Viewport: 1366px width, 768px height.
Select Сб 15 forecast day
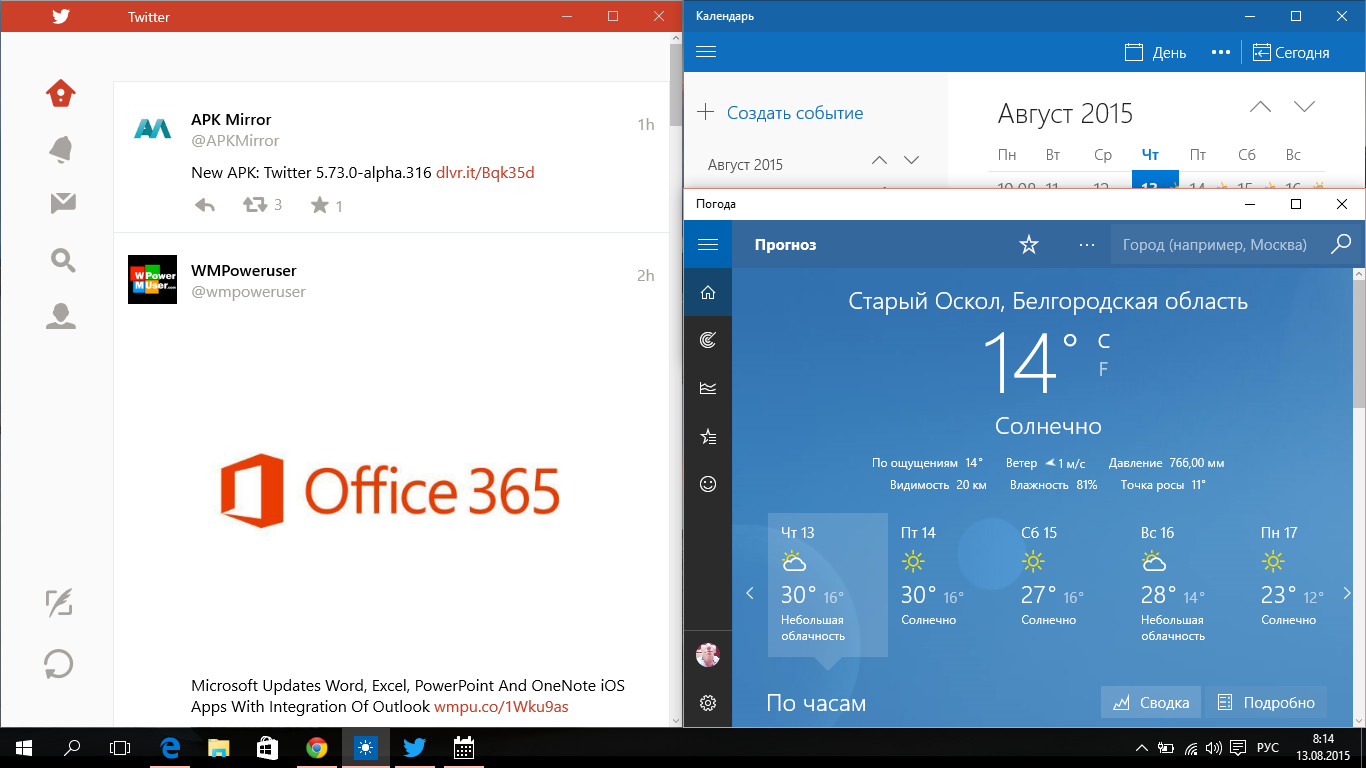pyautogui.click(x=1068, y=585)
